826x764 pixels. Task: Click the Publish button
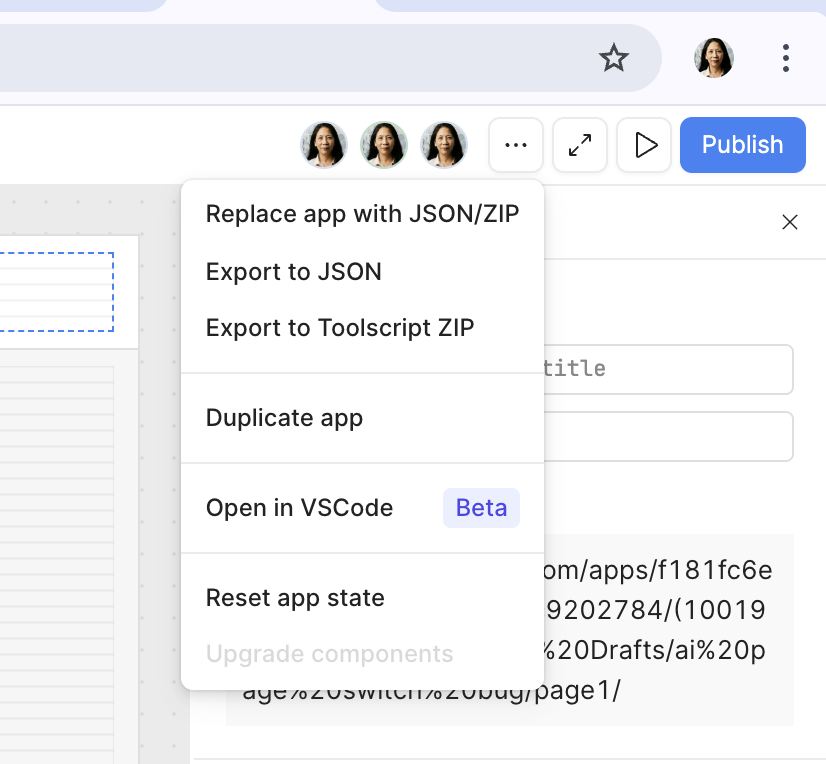tap(743, 145)
